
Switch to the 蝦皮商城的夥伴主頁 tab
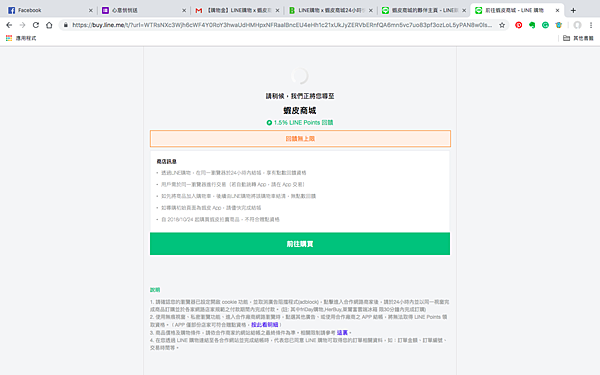[423, 10]
